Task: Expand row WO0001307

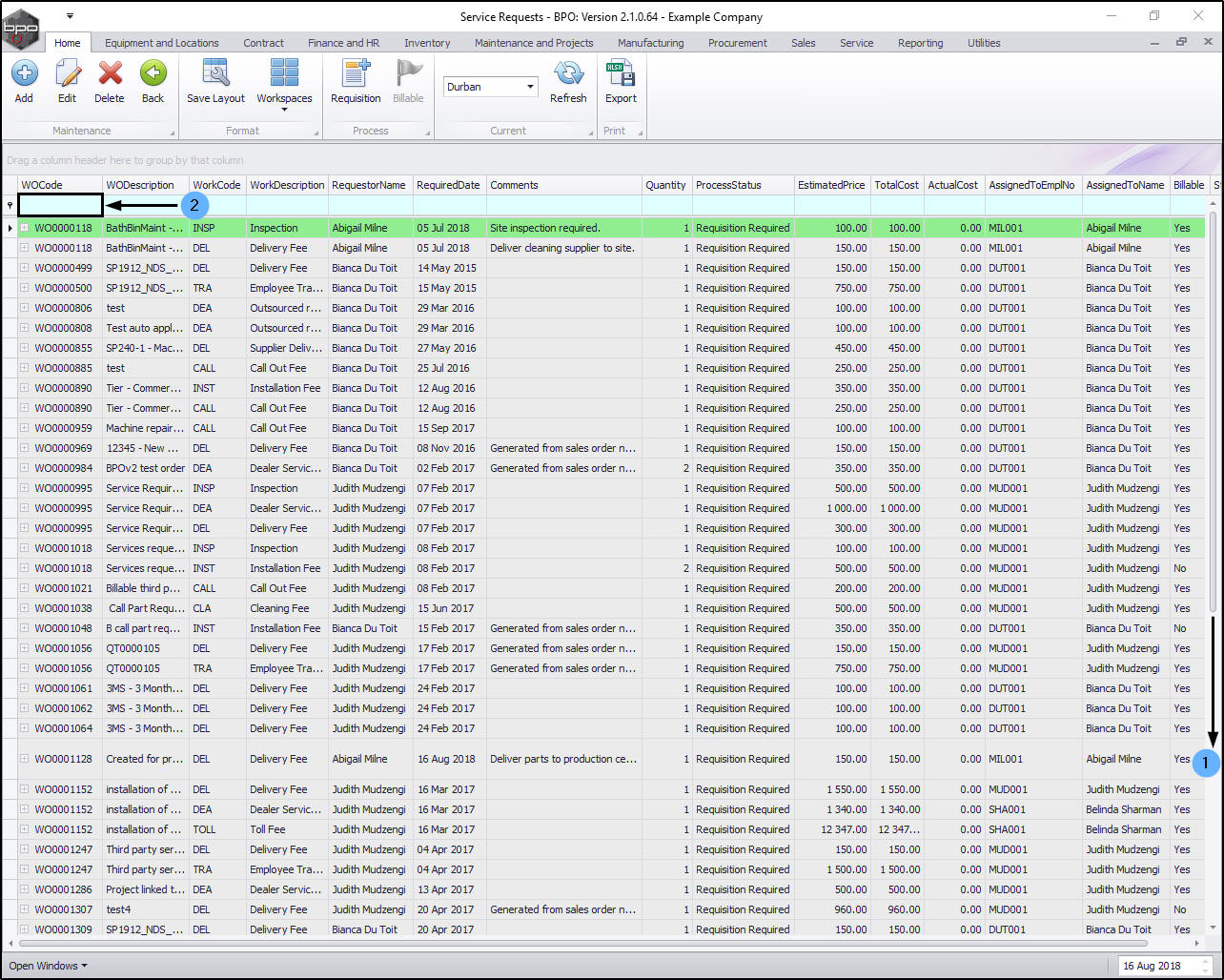Action: (25, 909)
